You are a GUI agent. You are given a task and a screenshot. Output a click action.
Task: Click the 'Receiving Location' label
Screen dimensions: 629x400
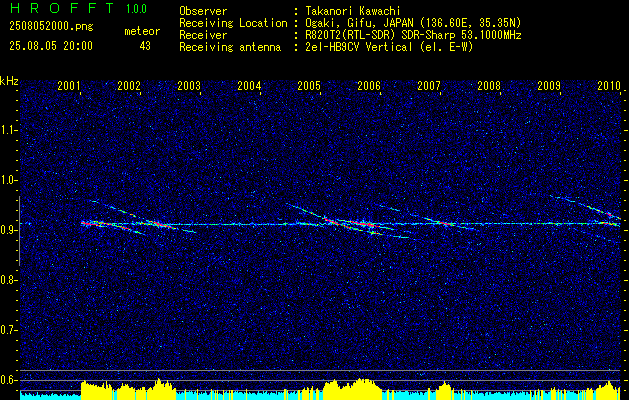(x=233, y=23)
